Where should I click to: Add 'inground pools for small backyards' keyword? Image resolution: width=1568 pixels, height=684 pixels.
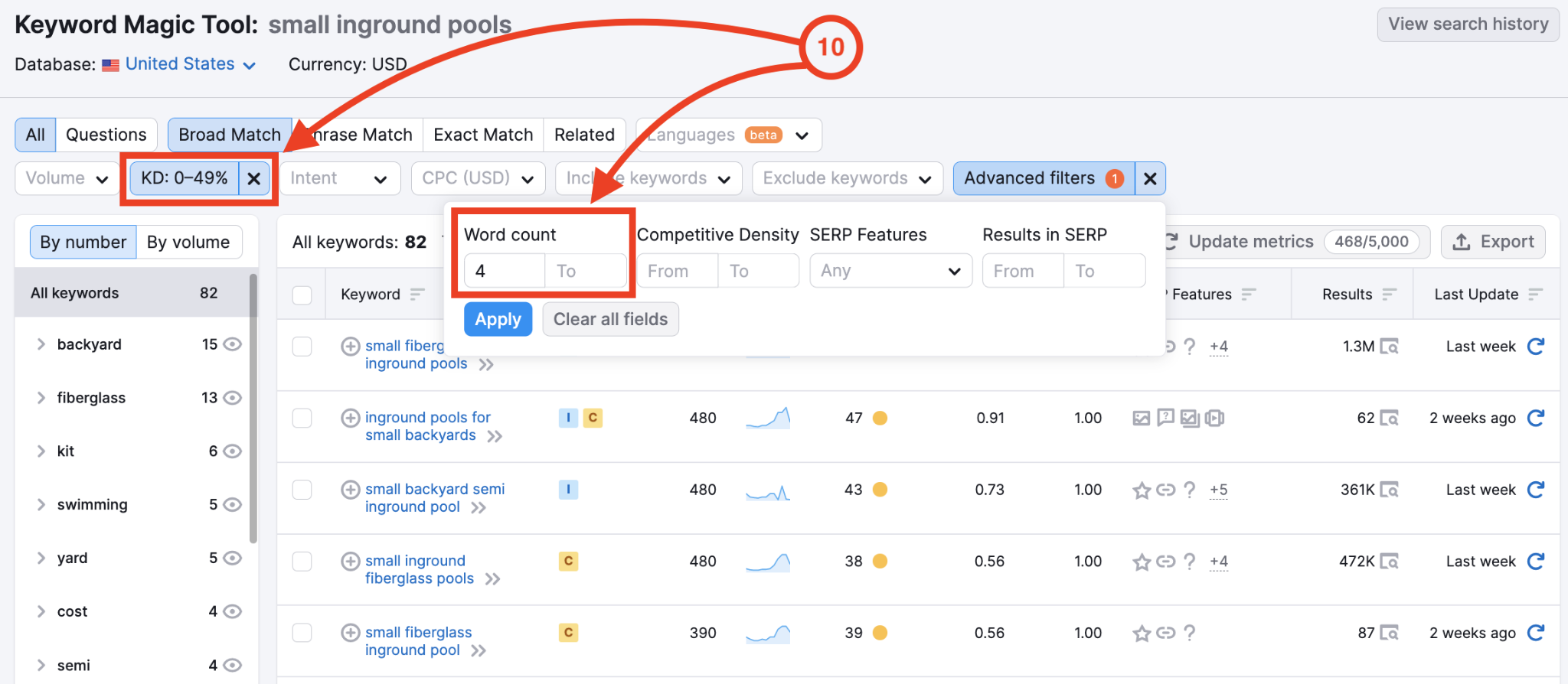[x=350, y=418]
